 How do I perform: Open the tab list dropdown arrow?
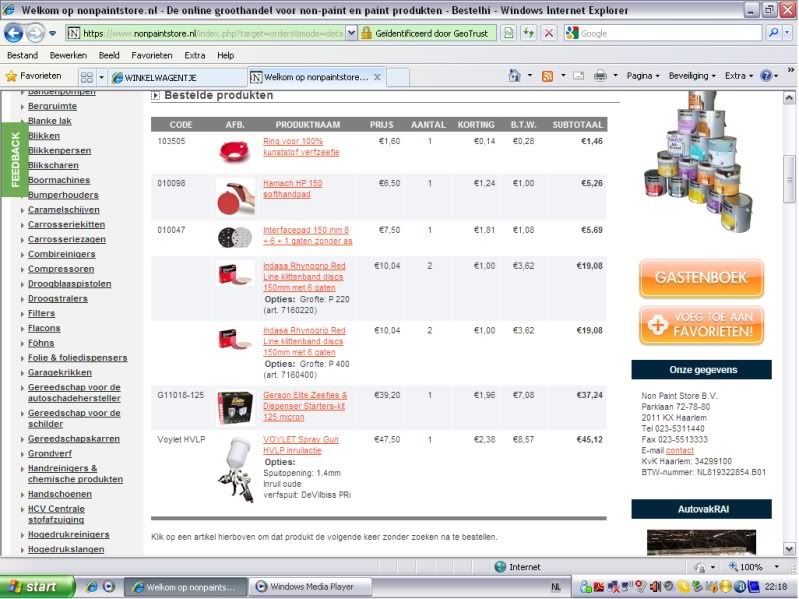[101, 77]
